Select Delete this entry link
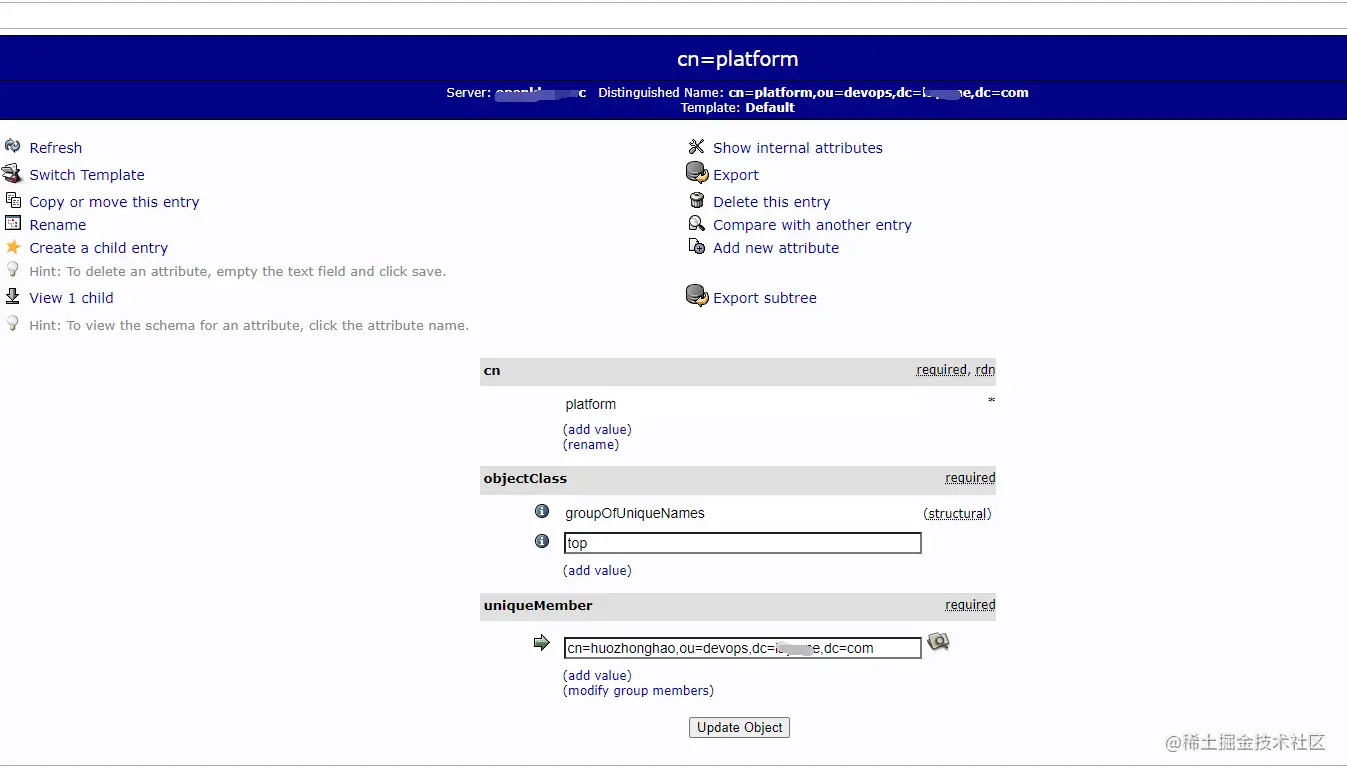This screenshot has height=774, width=1347. 772,202
